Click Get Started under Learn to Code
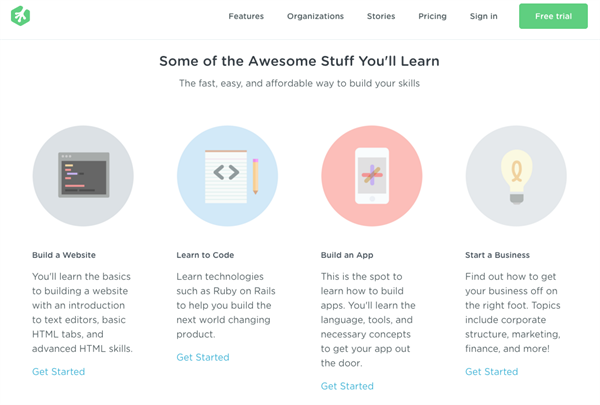Screen dimensions: 600x405 coord(203,357)
